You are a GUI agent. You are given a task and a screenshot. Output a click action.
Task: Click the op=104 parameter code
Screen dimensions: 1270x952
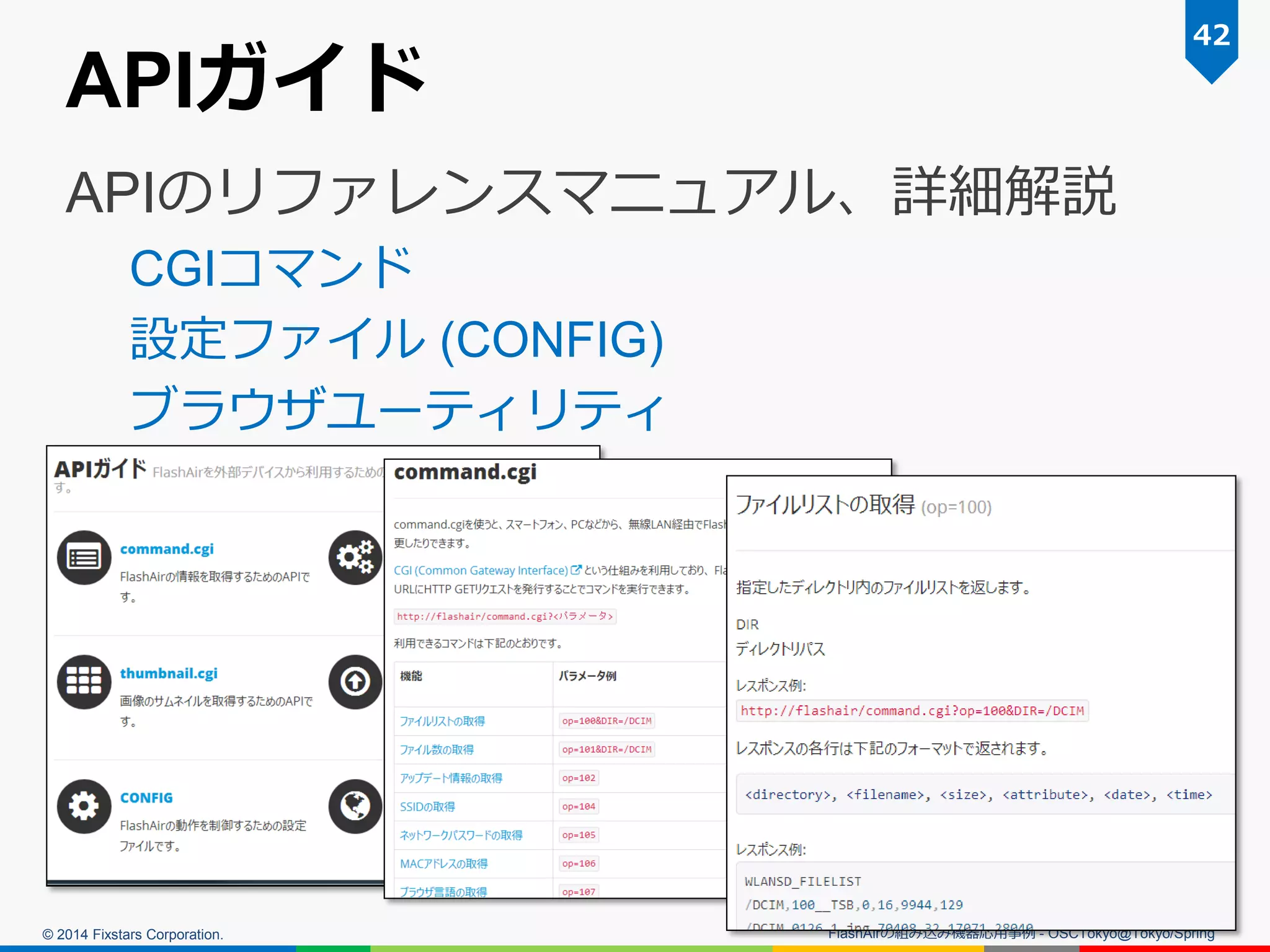tap(579, 806)
